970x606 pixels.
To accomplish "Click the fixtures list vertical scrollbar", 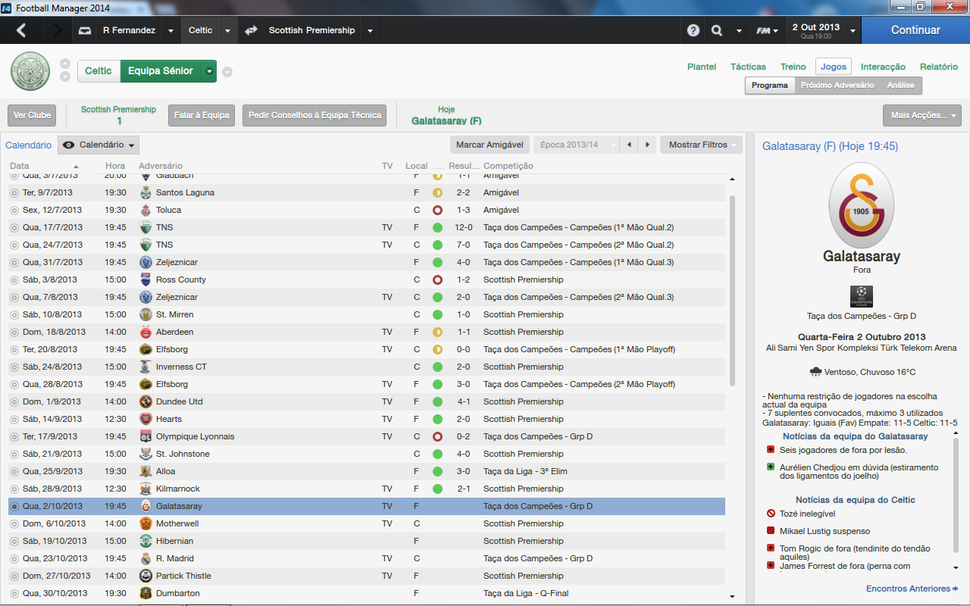I will tap(732, 291).
